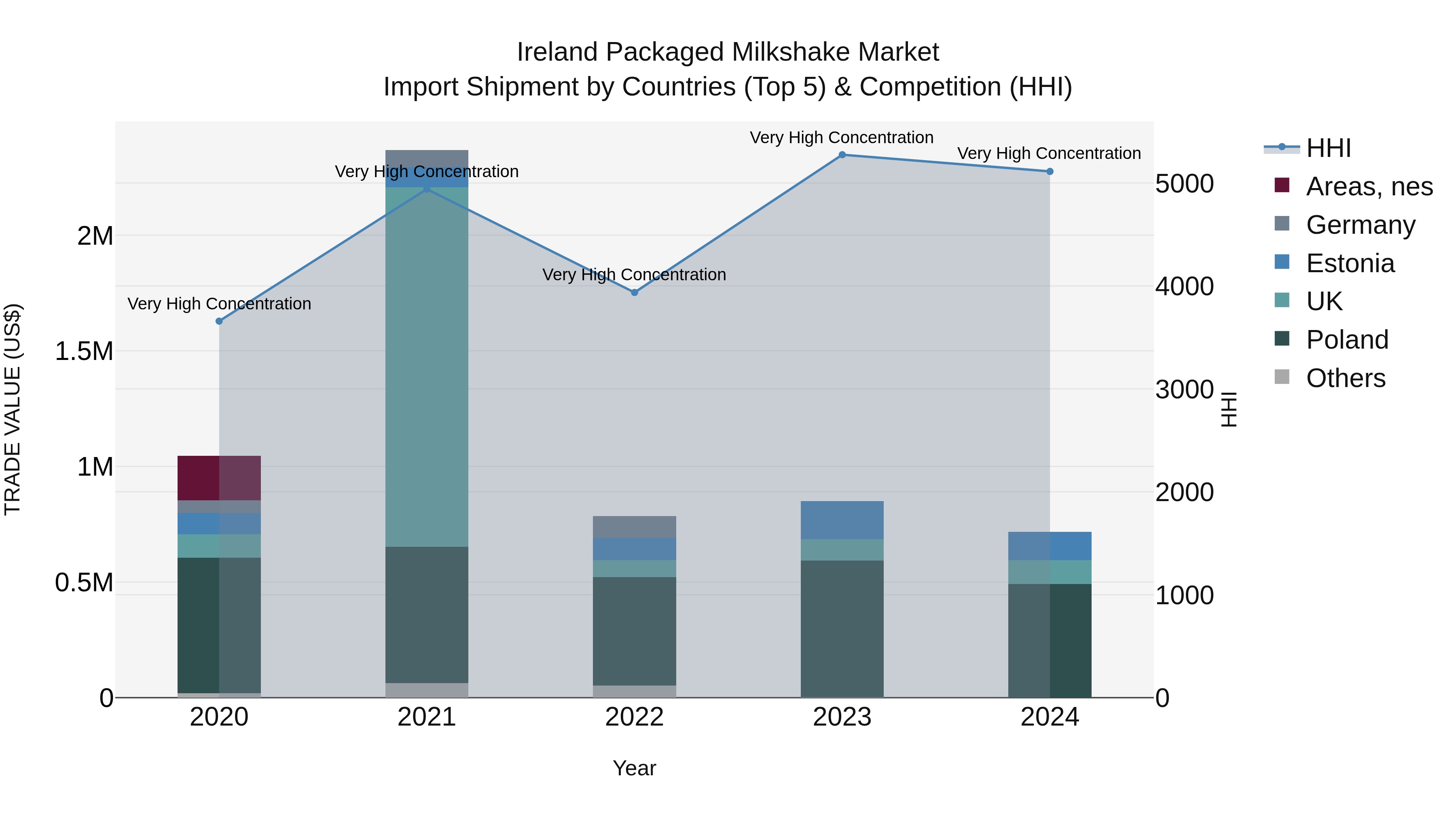Click the 2023 Poland bar segment
This screenshot has height=819, width=1456.
[842, 629]
